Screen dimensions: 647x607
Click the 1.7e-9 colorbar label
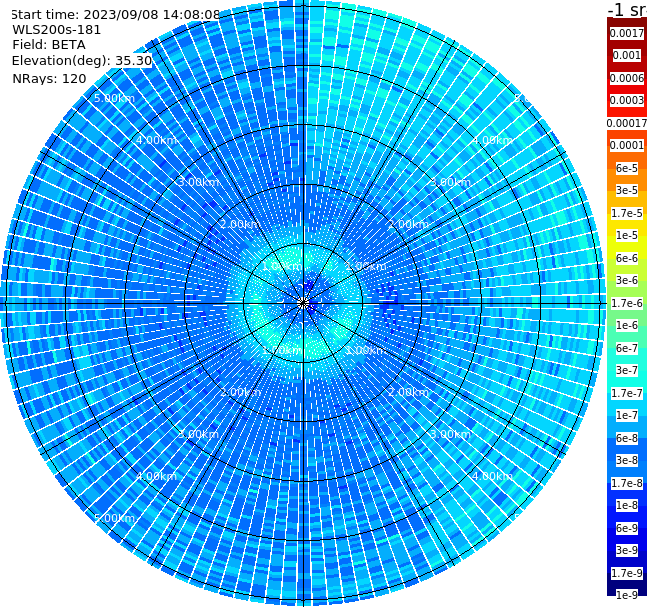click(x=627, y=573)
